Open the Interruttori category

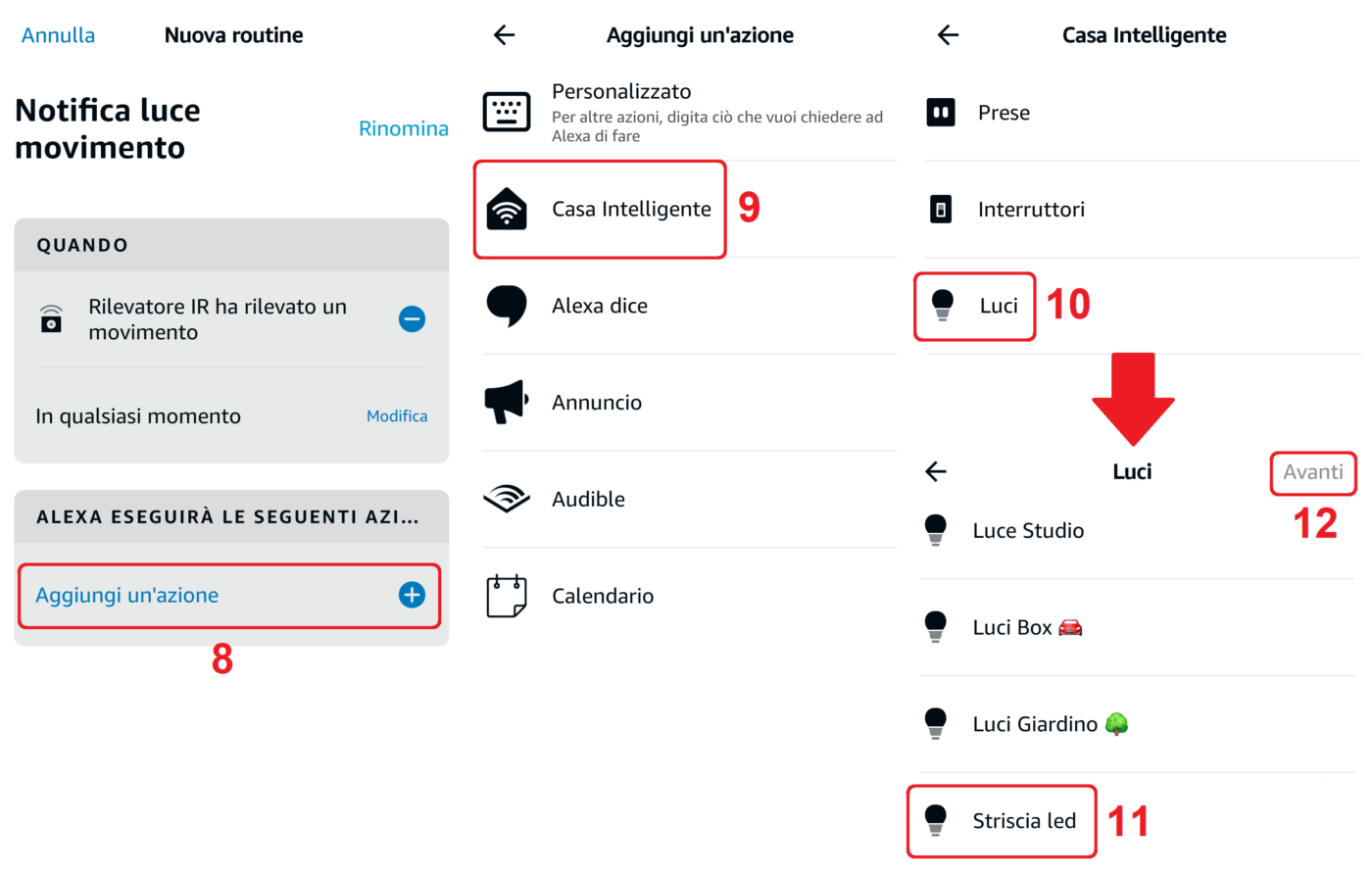pyautogui.click(x=1030, y=209)
